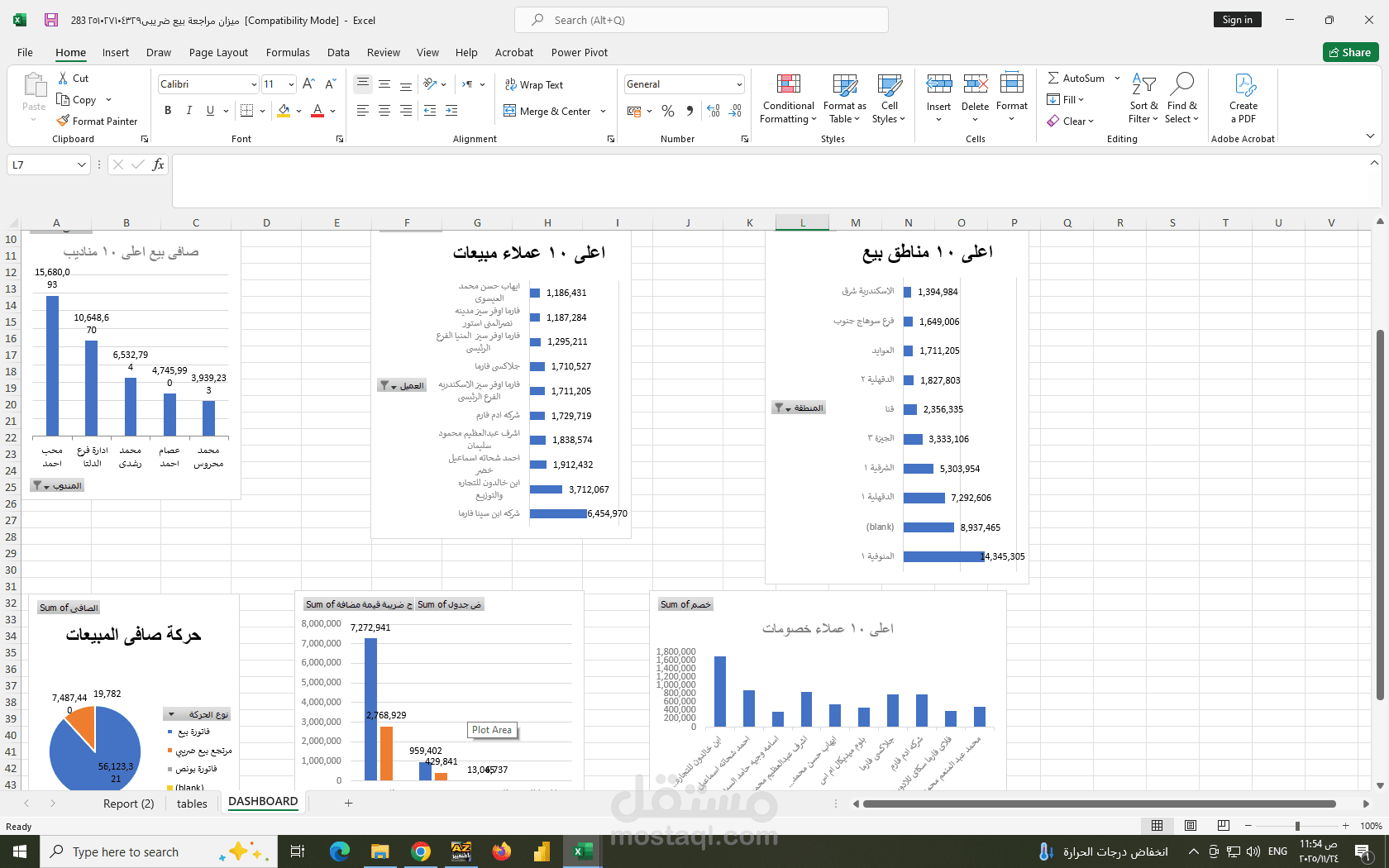Switch to Page Break Preview view
The height and width of the screenshot is (868, 1389).
(x=1224, y=826)
